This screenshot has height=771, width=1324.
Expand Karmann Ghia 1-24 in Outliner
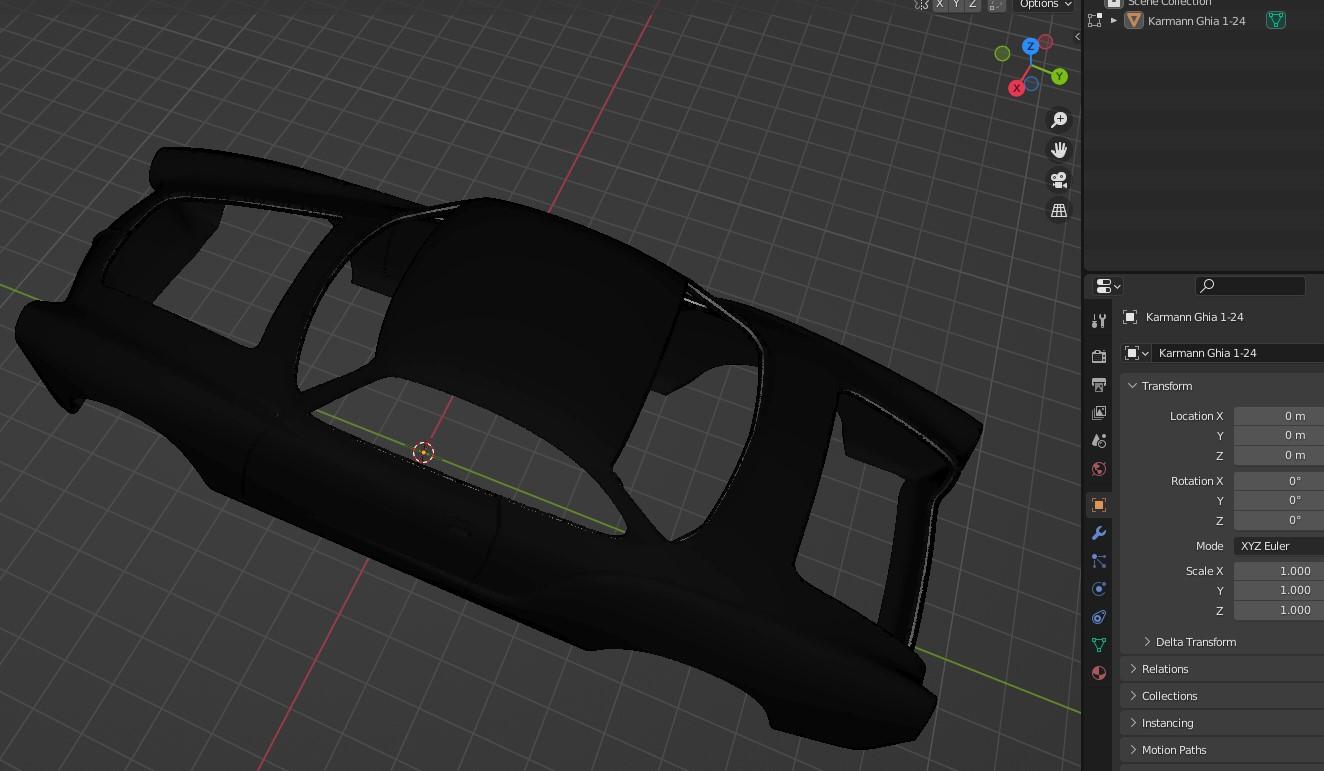coord(1114,20)
